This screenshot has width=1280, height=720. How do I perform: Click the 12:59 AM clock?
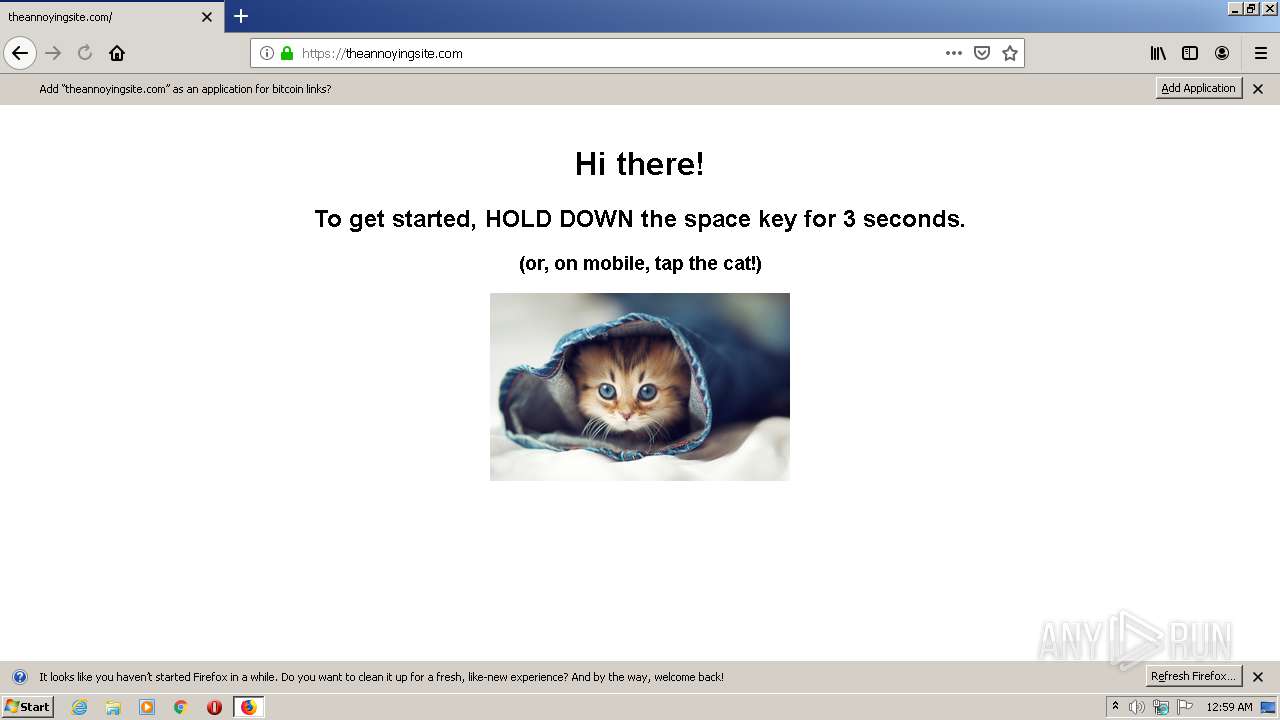click(1229, 707)
